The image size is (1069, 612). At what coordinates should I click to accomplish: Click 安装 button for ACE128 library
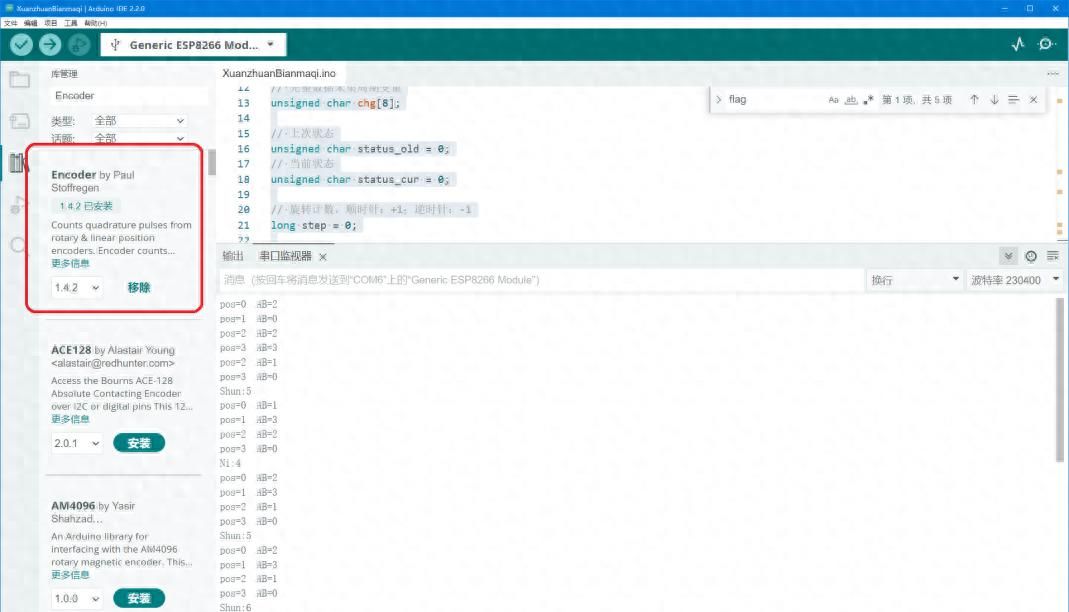click(139, 443)
